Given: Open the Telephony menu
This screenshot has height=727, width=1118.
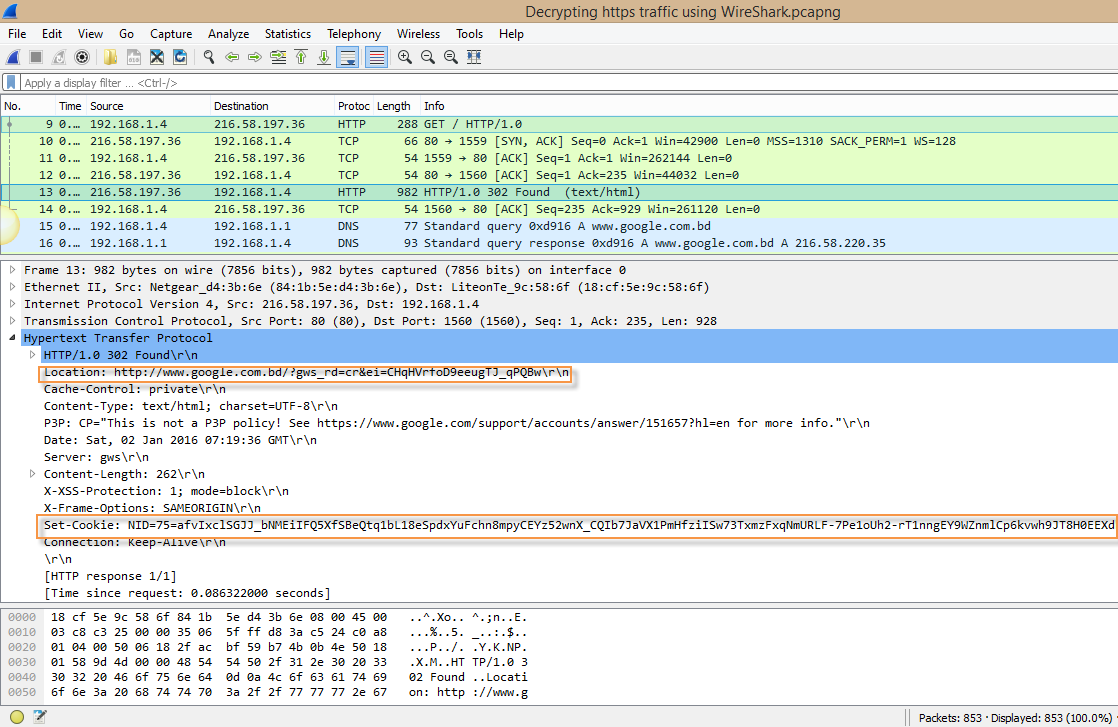Looking at the screenshot, I should 354,33.
